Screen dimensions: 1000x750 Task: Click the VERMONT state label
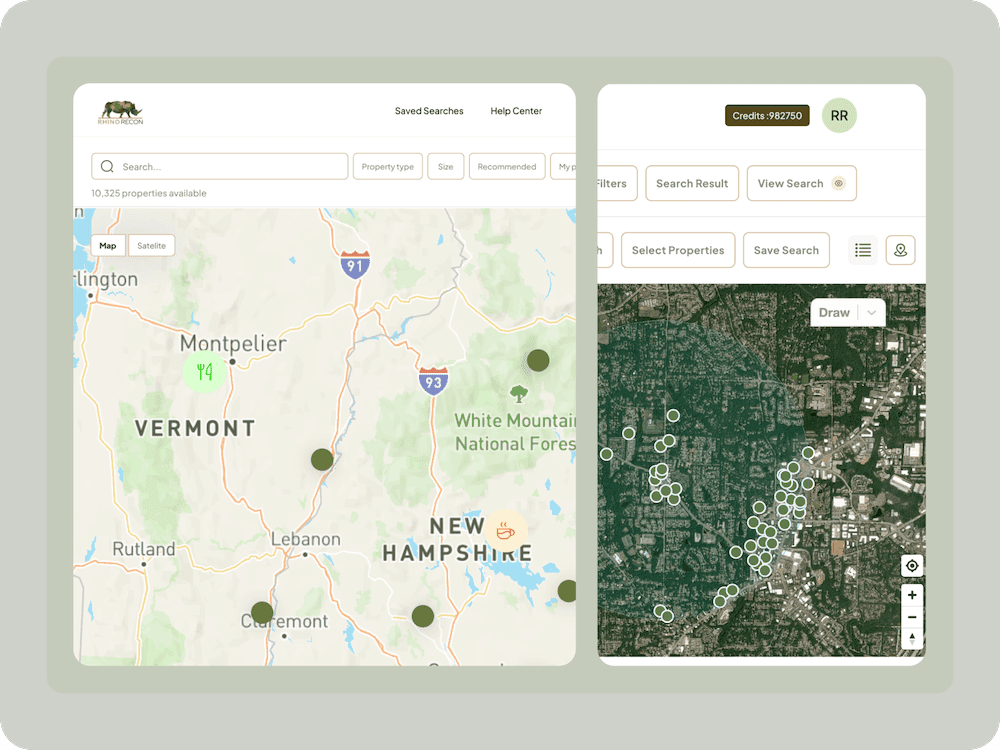coord(195,429)
